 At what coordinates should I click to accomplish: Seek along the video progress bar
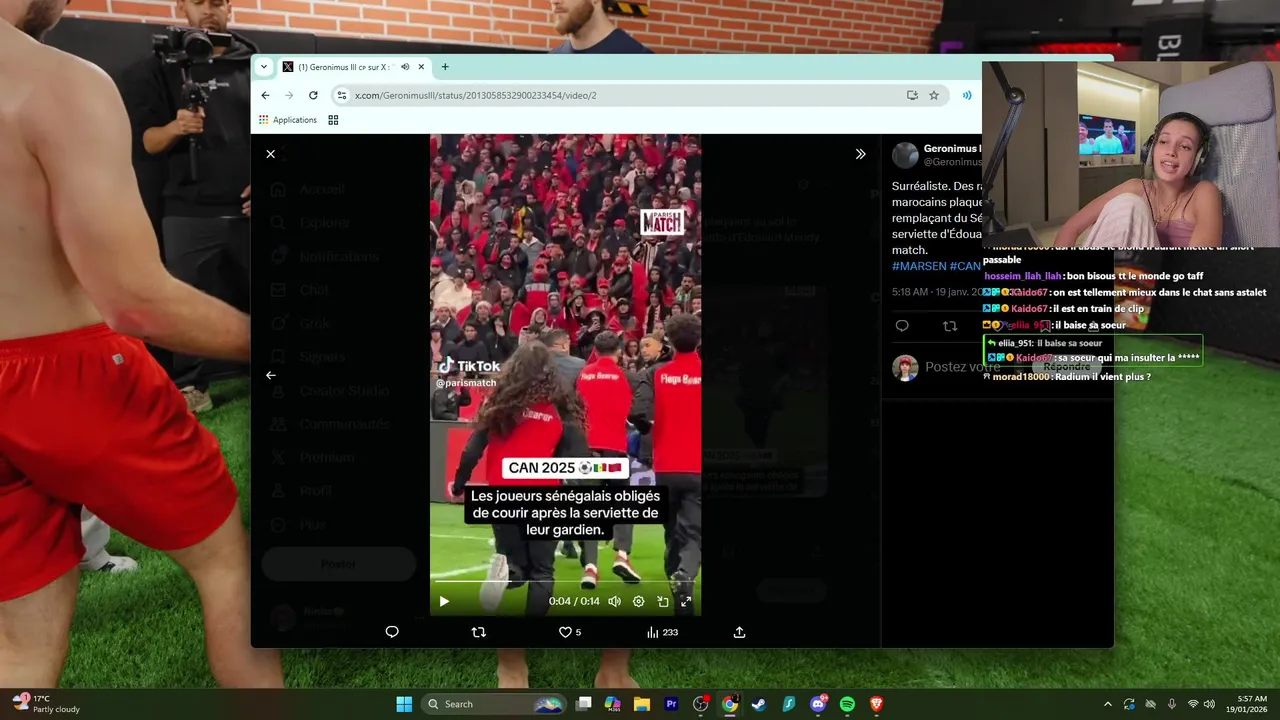(565, 581)
